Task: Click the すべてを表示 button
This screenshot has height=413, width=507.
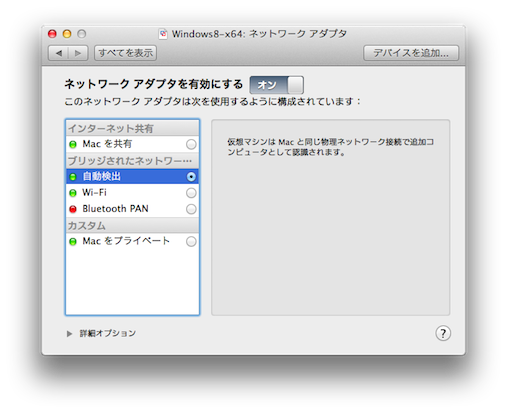Action: point(125,53)
